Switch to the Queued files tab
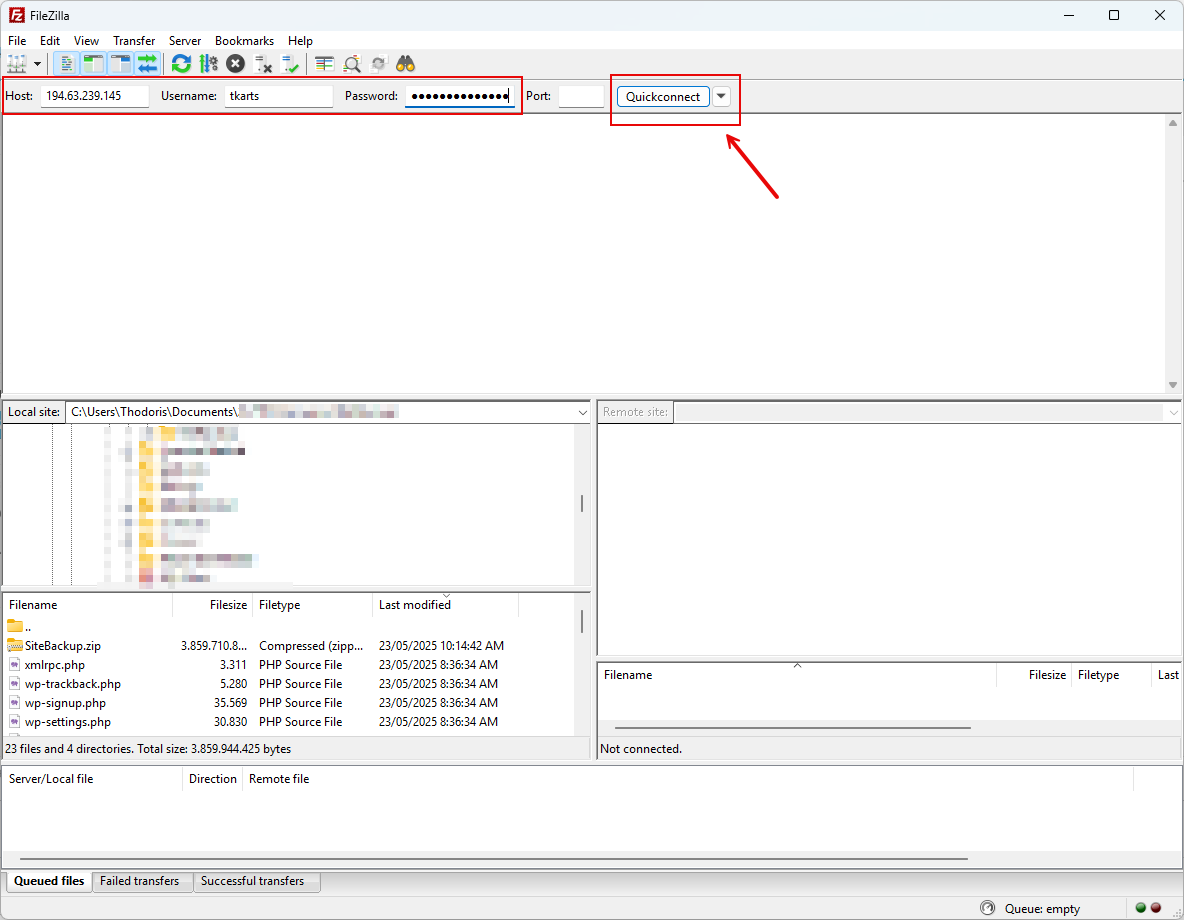The height and width of the screenshot is (920, 1184). 49,881
